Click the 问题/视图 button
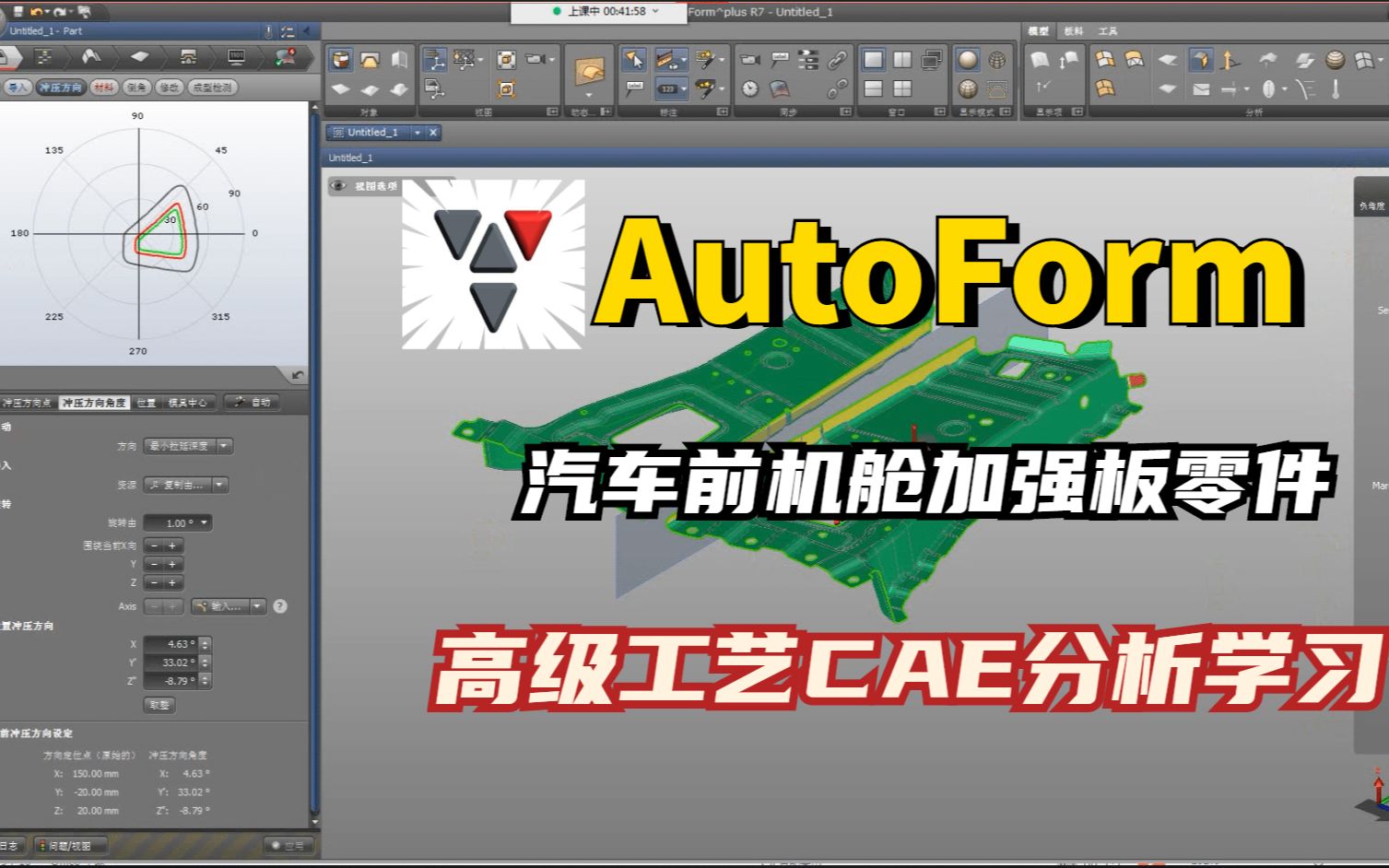This screenshot has width=1389, height=868. [70, 845]
